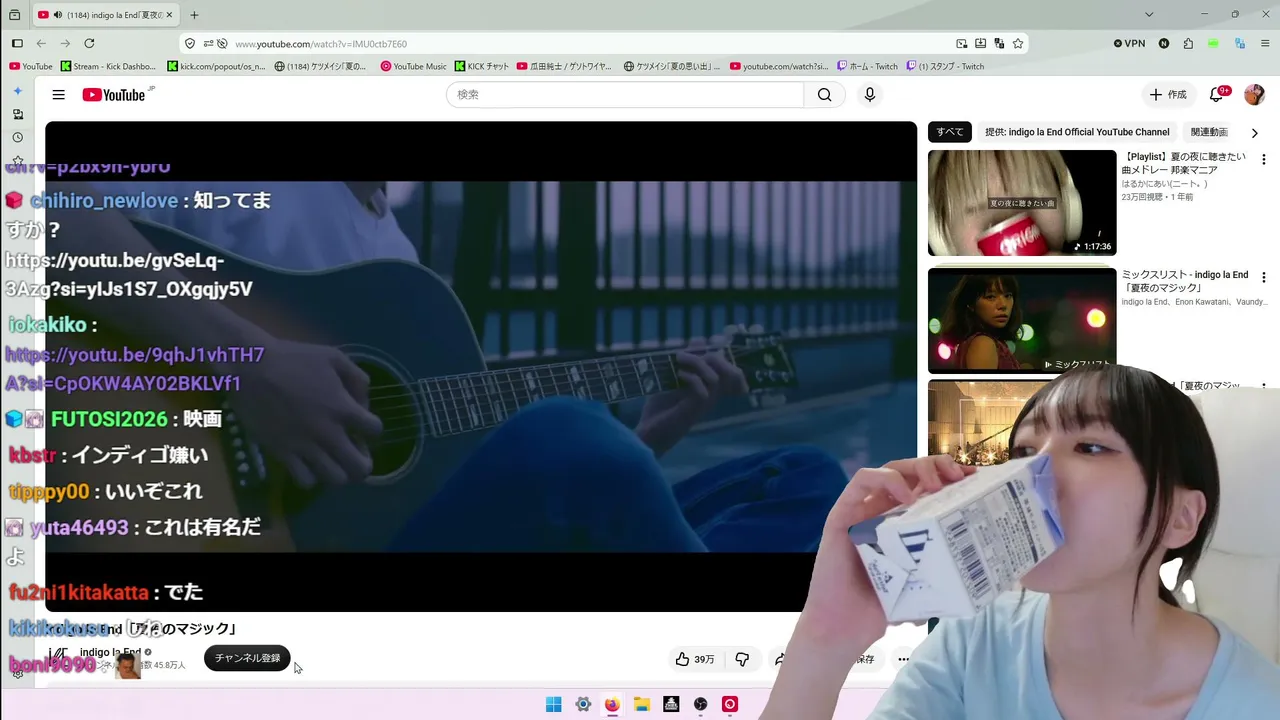The height and width of the screenshot is (720, 1280).
Task: Focus the YouTube 検索 search box
Action: pos(625,95)
